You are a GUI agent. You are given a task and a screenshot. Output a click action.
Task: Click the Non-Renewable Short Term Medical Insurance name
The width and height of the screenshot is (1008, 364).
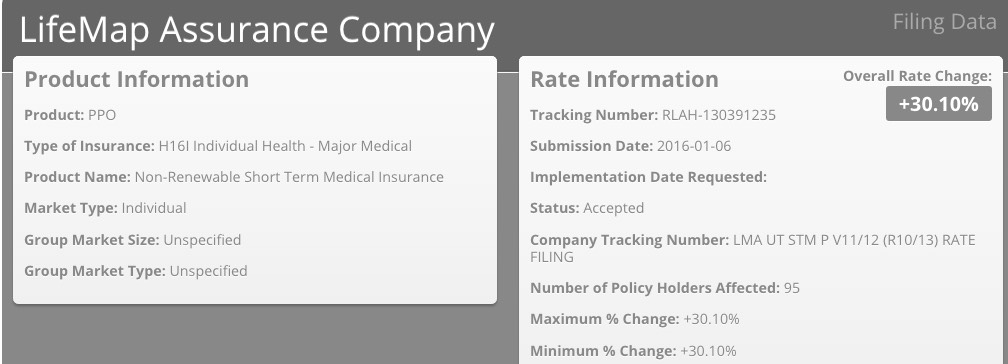pos(289,177)
